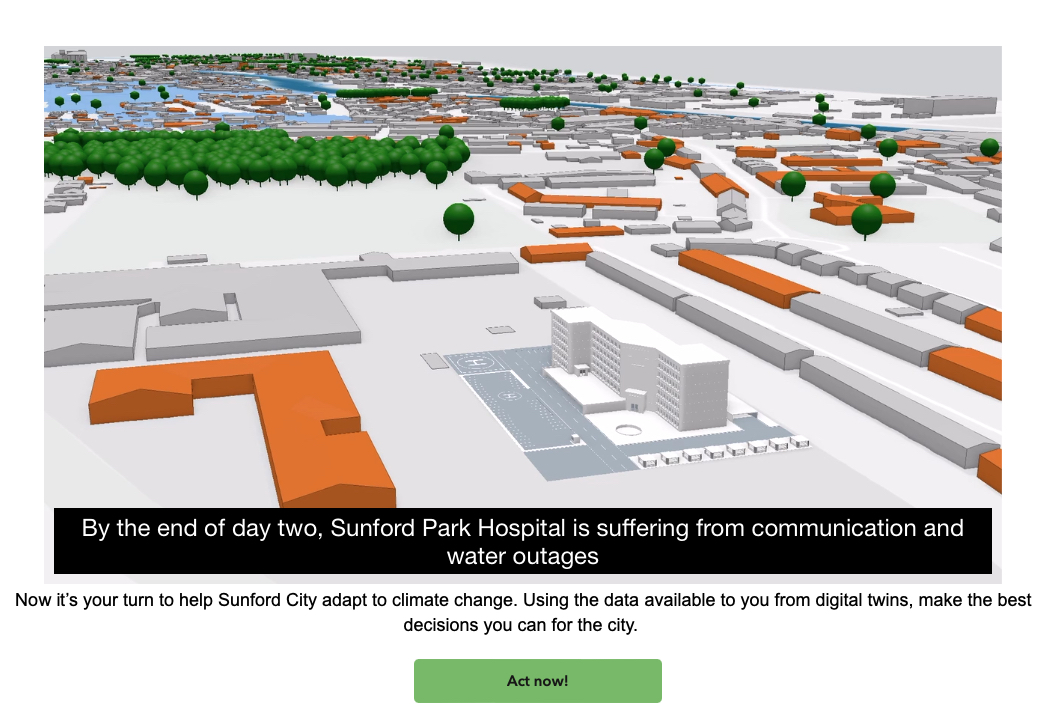
Task: Click the lower helipad H marking
Action: (x=511, y=395)
